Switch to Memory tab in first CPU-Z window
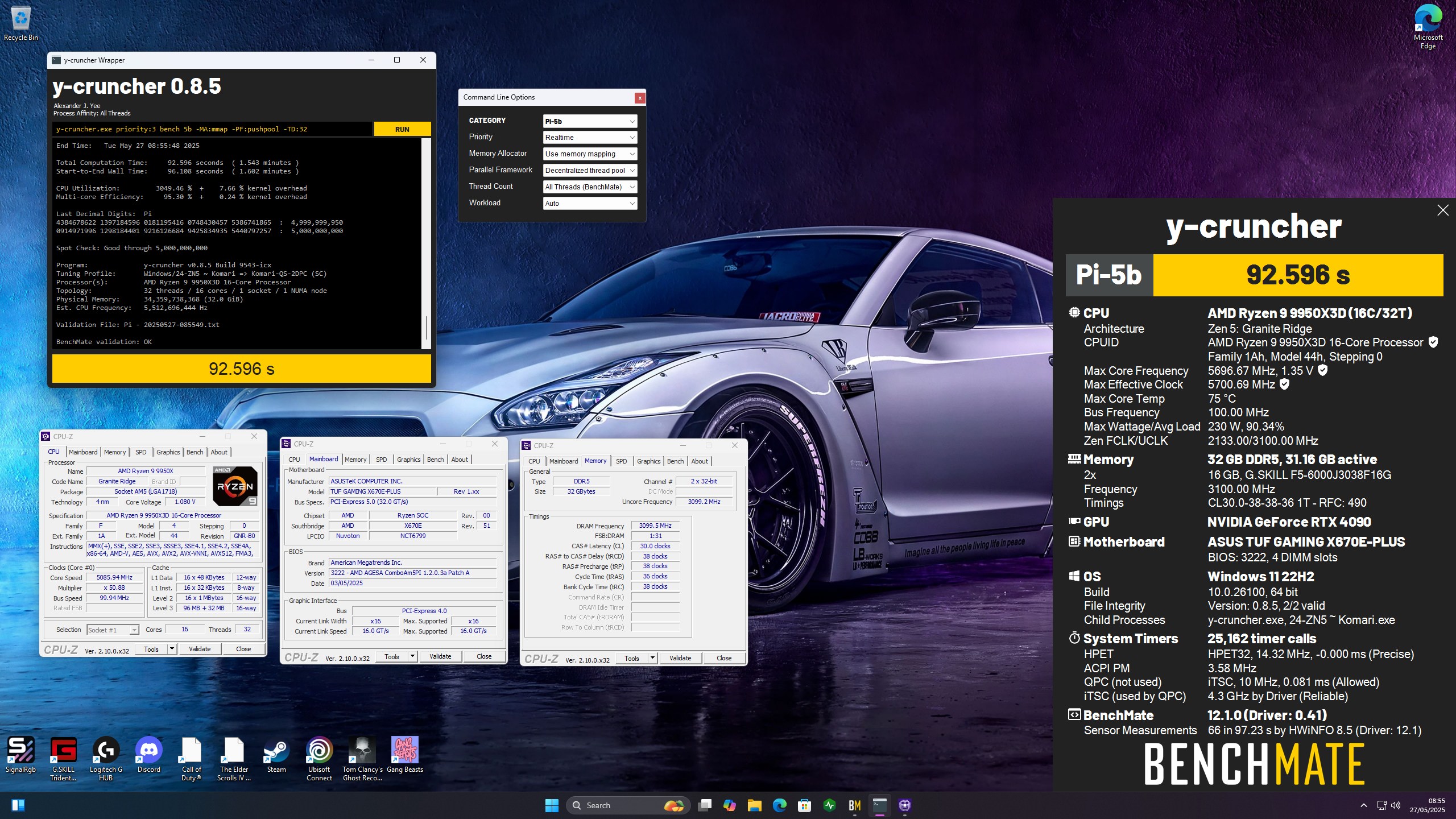 click(x=115, y=452)
